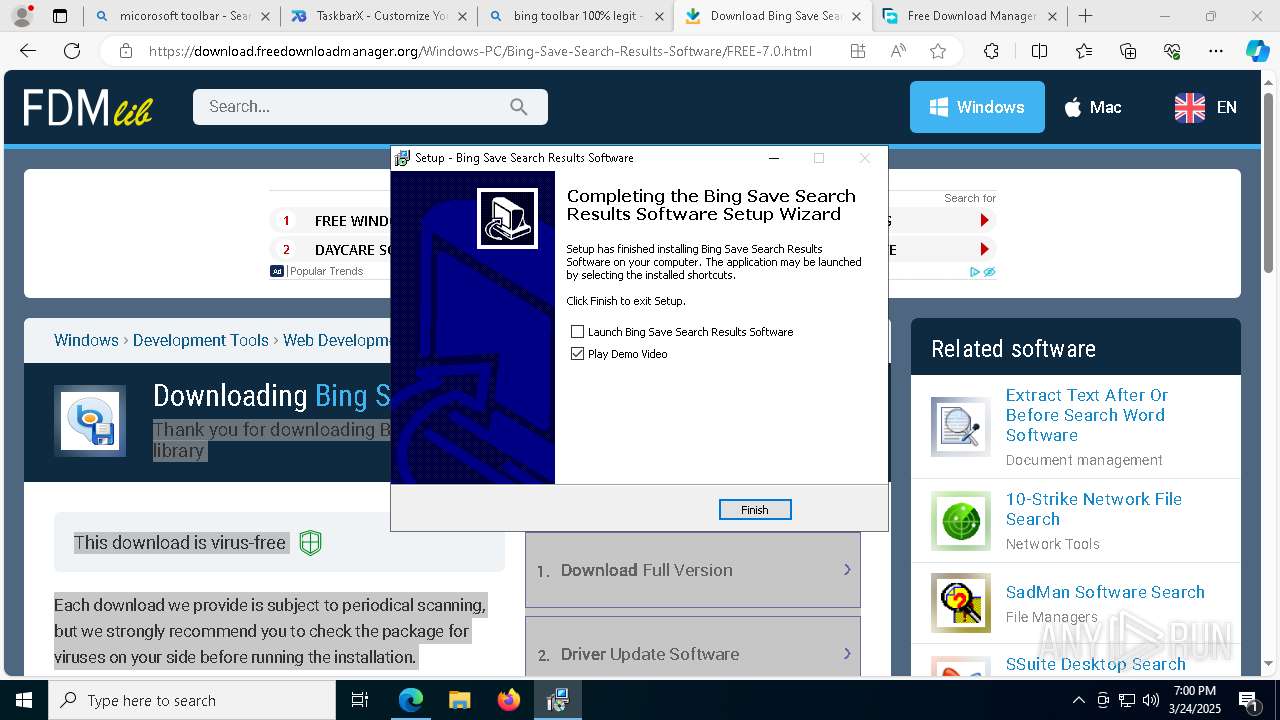Select the Mac platform button
This screenshot has width=1280, height=720.
pyautogui.click(x=1092, y=107)
